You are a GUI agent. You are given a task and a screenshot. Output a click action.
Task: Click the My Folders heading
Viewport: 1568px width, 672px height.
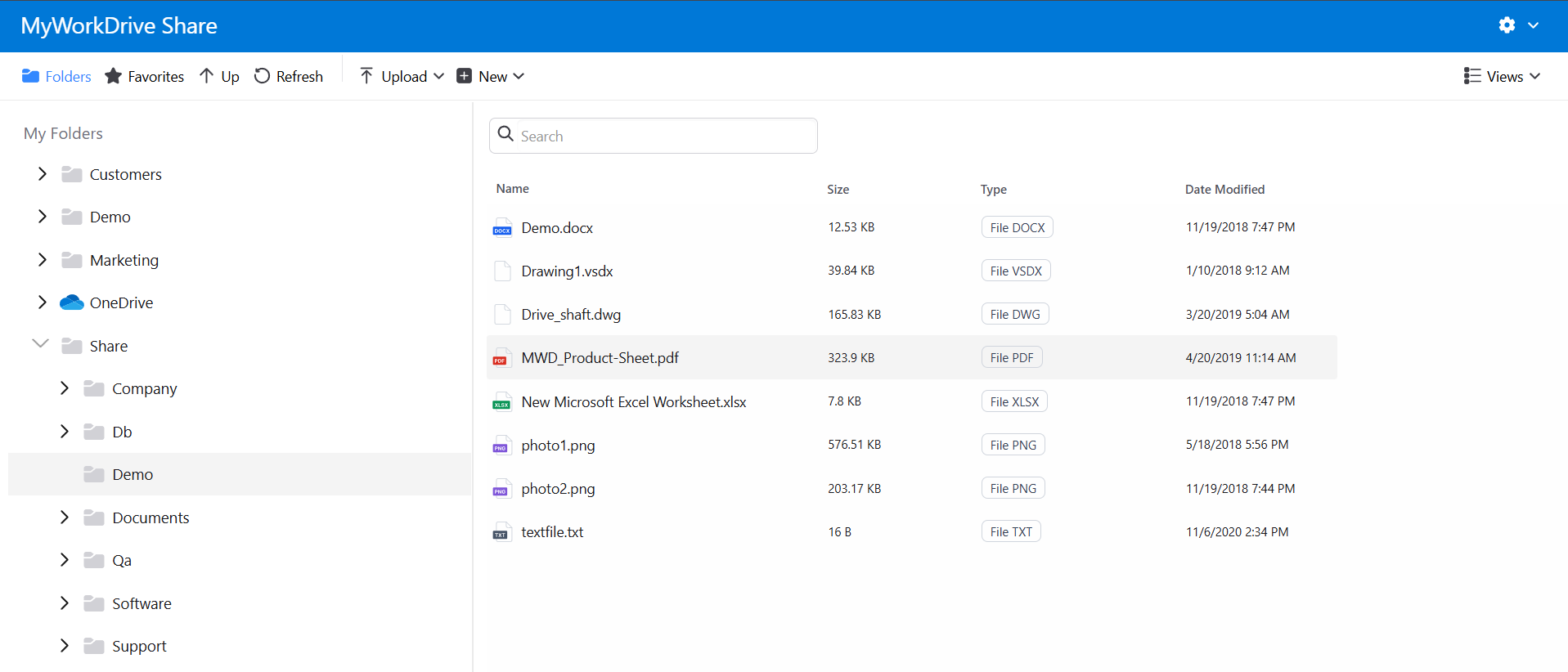(x=63, y=133)
